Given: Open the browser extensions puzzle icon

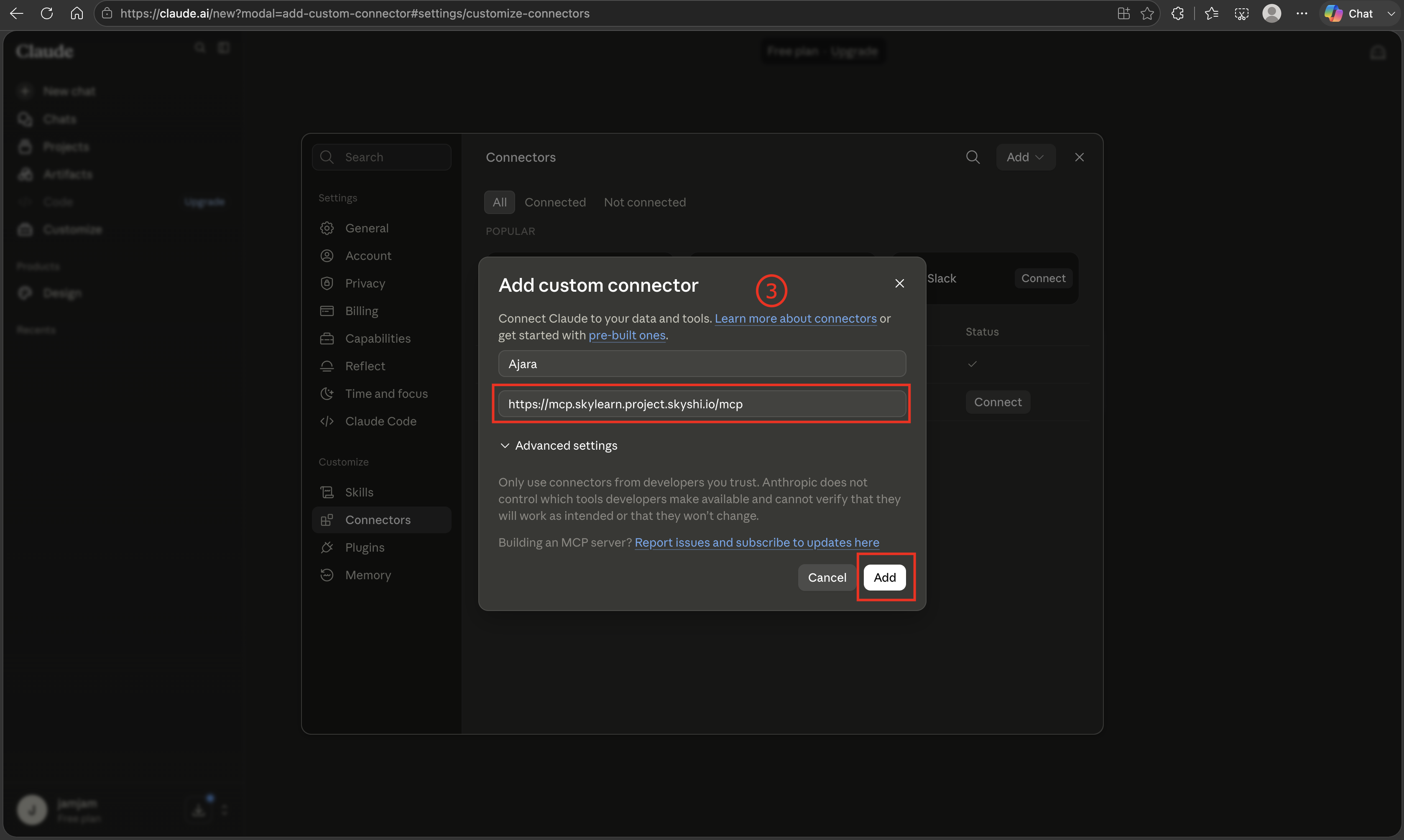Looking at the screenshot, I should pyautogui.click(x=1177, y=14).
